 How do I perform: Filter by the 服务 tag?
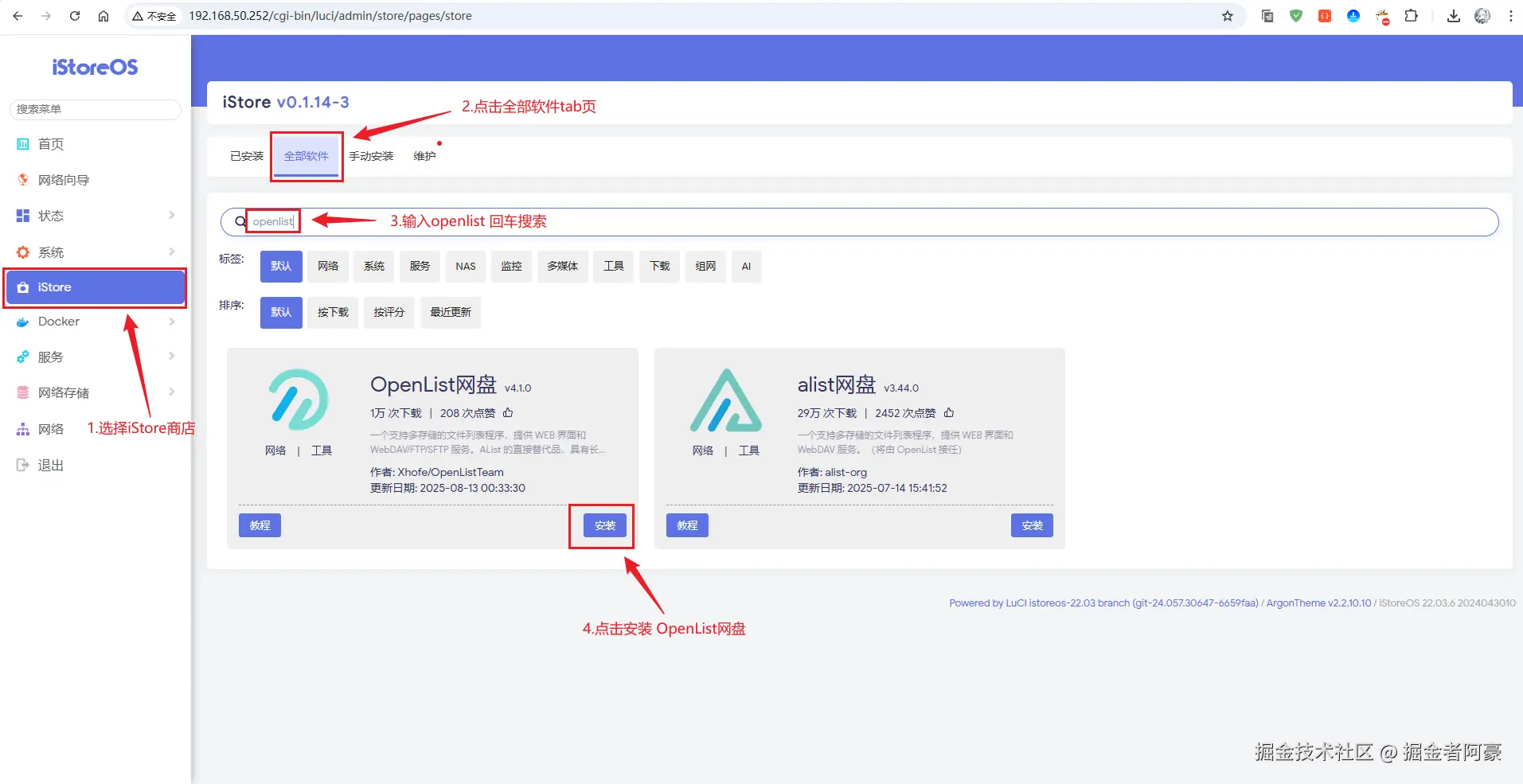point(420,267)
